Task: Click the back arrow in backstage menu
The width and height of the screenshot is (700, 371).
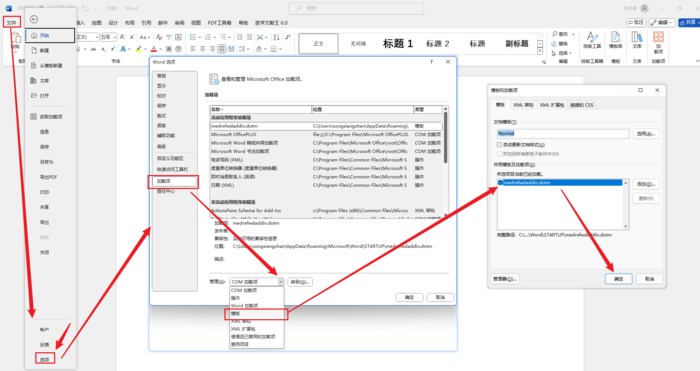Action: point(34,19)
